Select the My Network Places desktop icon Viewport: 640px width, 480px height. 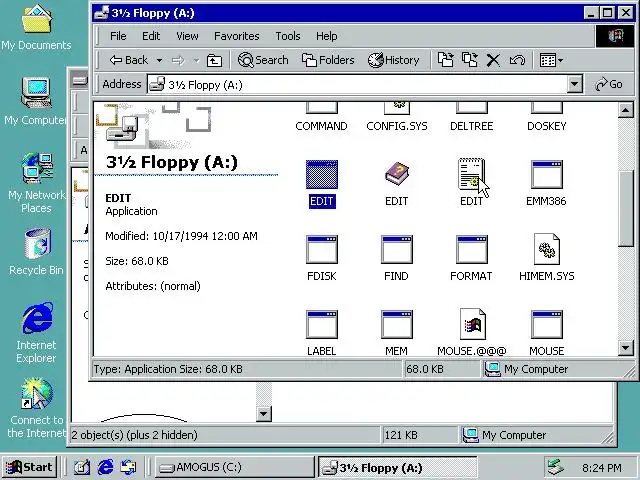point(36,183)
